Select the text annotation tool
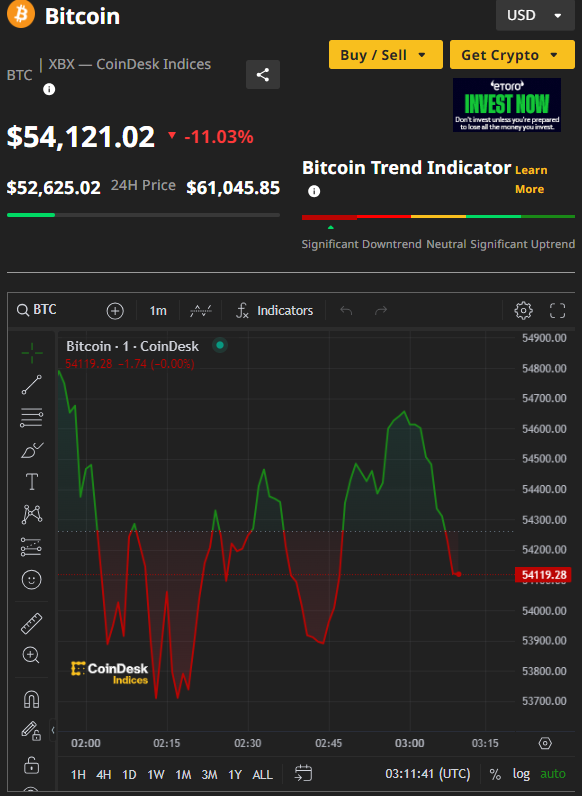The width and height of the screenshot is (582, 796). point(31,482)
